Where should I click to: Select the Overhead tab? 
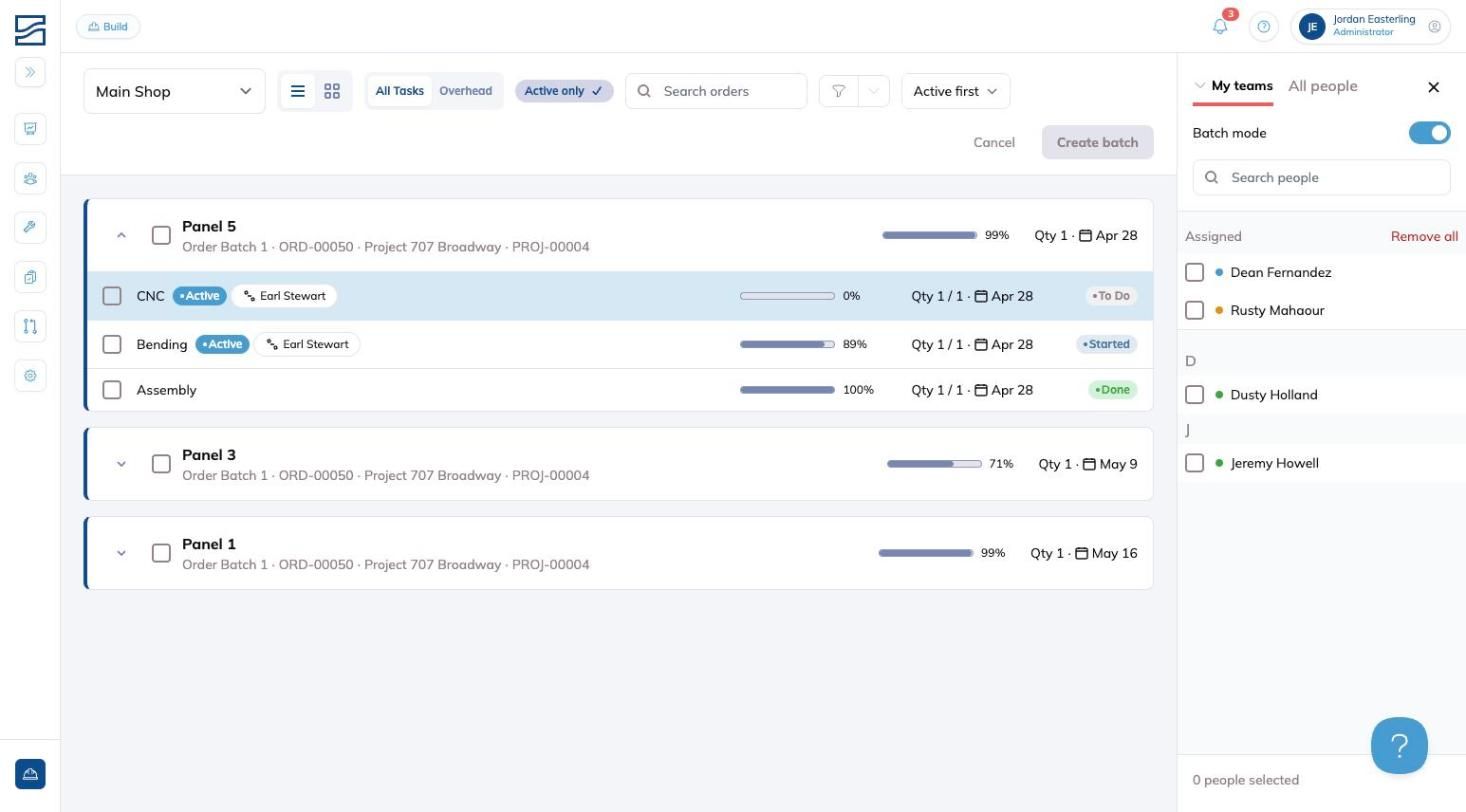[465, 91]
